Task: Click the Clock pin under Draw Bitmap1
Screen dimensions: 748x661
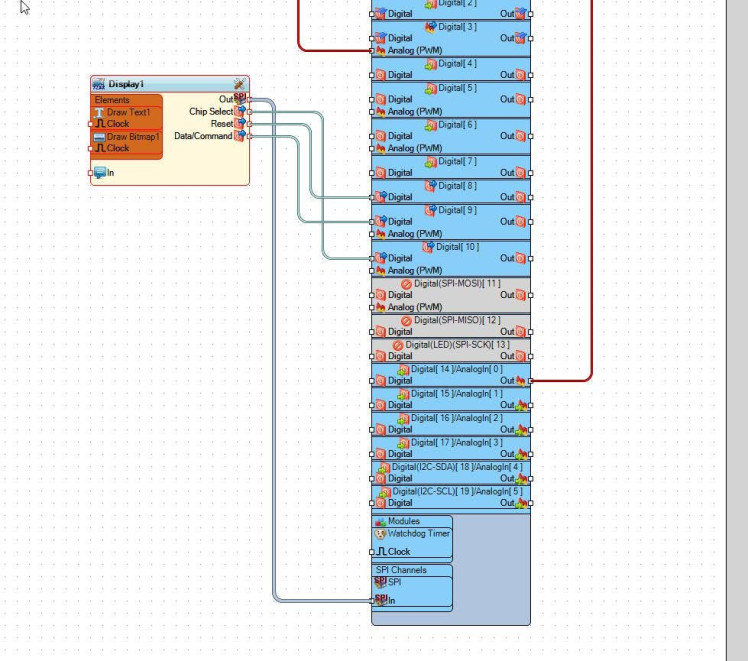Action: pos(91,148)
